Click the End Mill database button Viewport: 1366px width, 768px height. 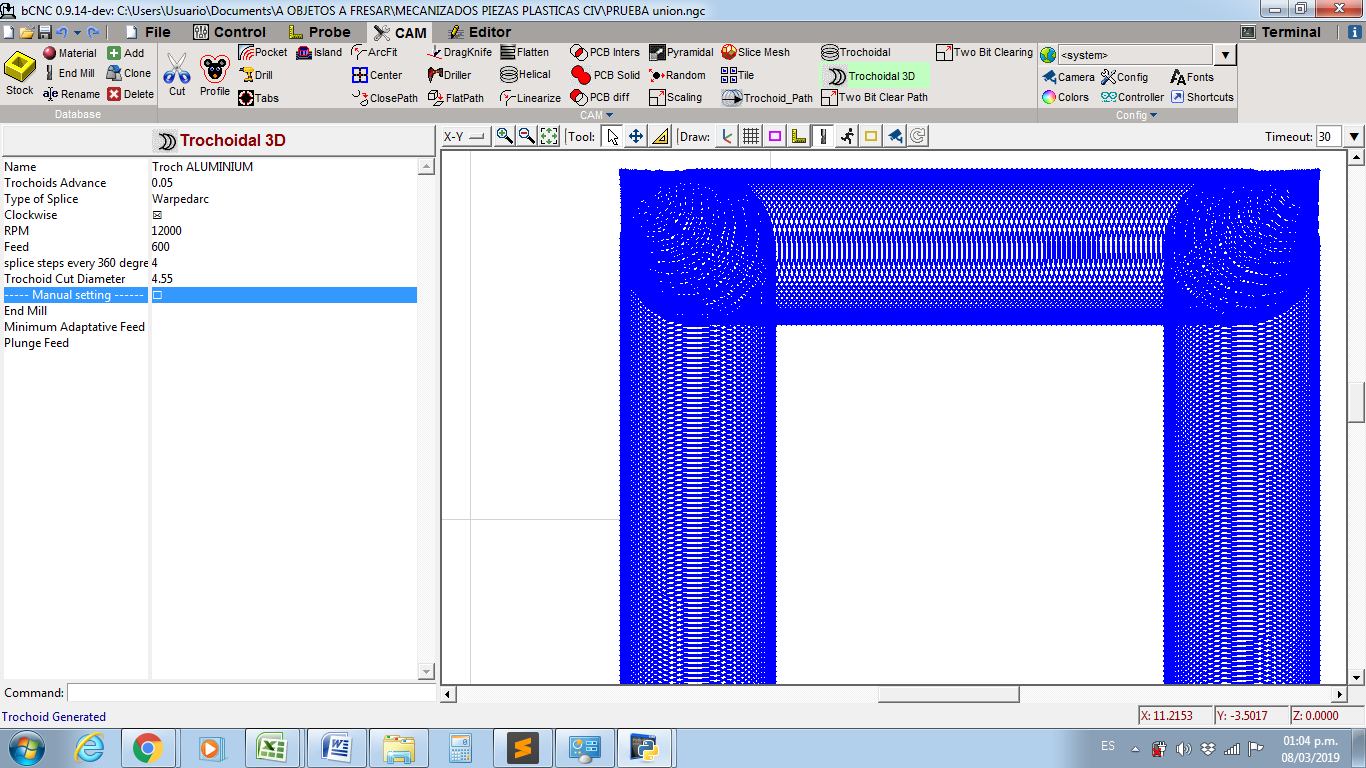tap(69, 73)
